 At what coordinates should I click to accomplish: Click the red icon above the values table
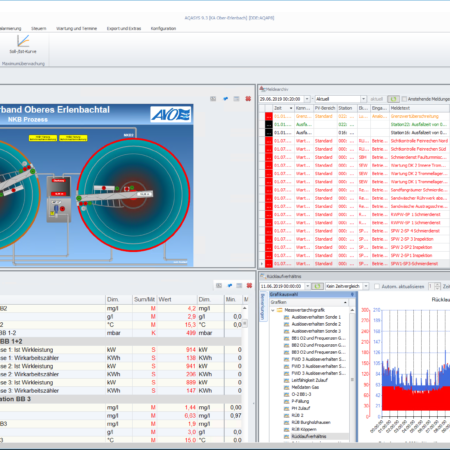(249, 285)
